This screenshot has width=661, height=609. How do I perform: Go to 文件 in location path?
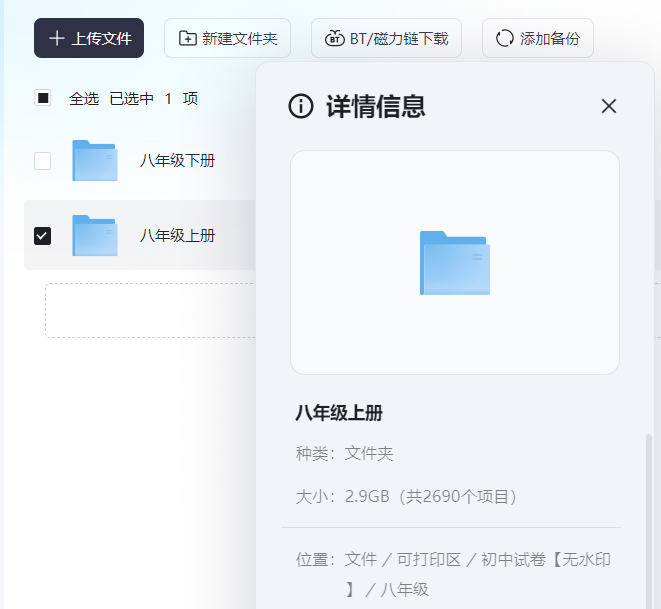click(360, 560)
